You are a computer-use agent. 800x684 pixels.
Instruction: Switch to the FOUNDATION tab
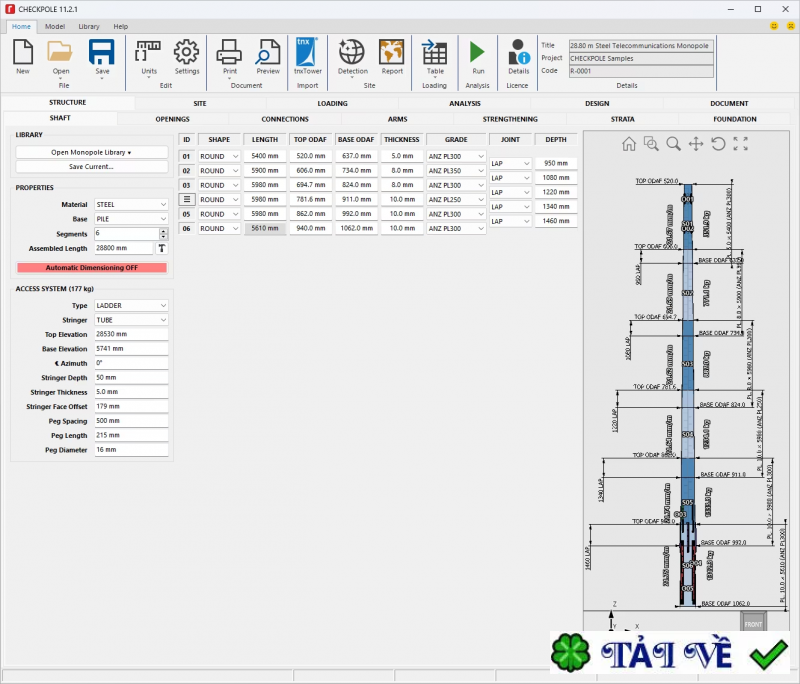[735, 119]
